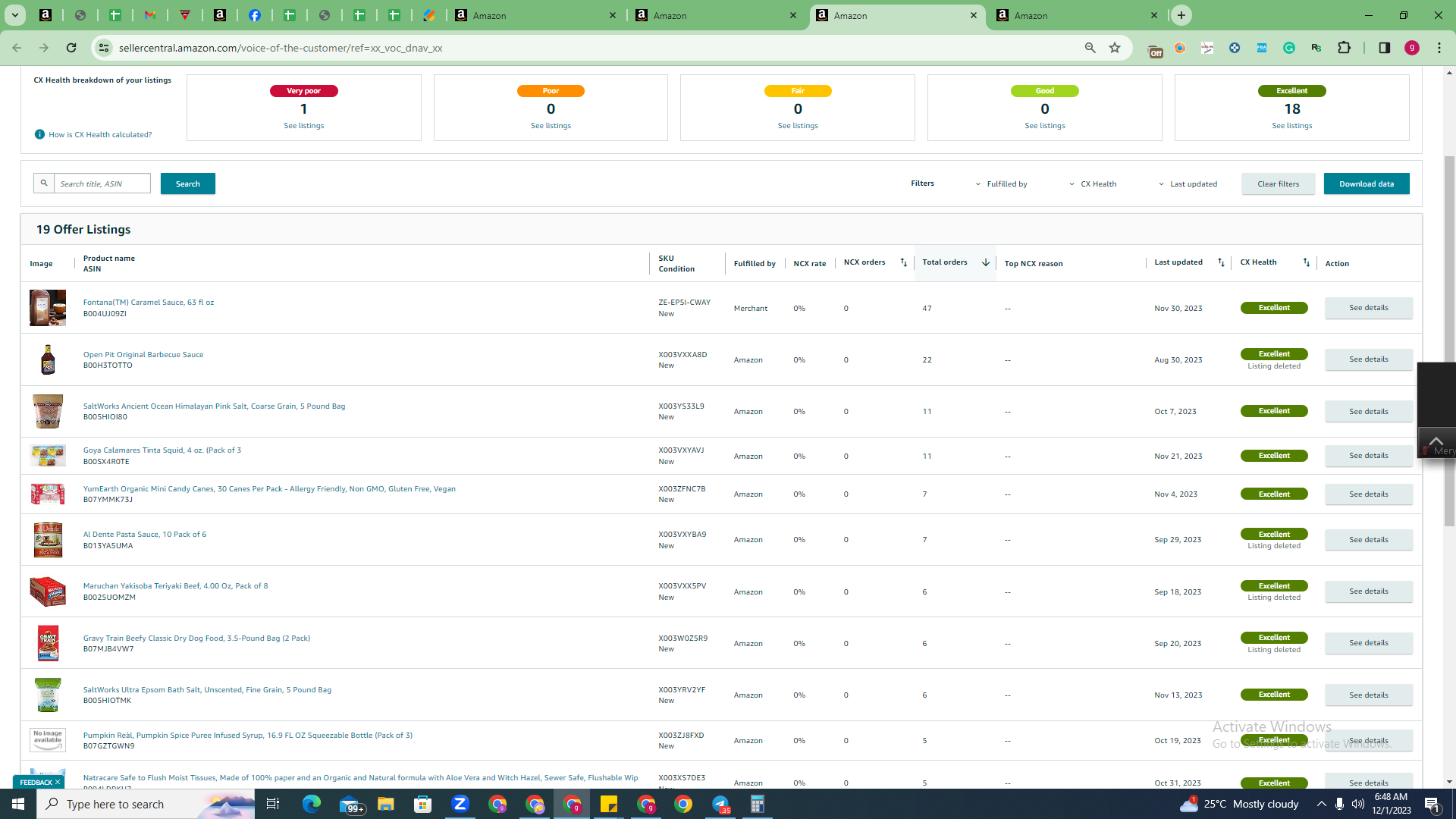
Task: Reload the Seller Central page
Action: [x=71, y=48]
